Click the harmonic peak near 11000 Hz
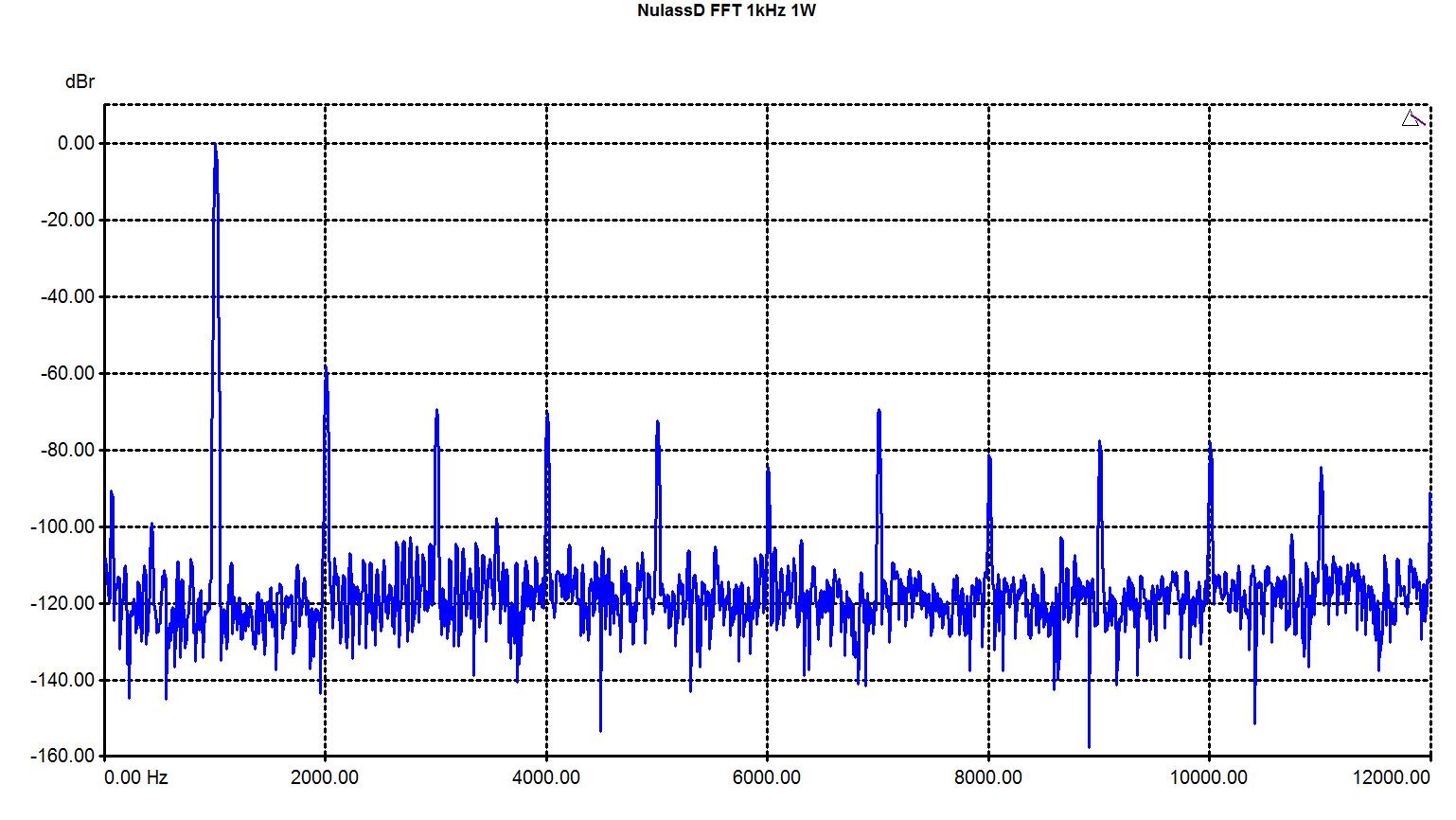This screenshot has height=820, width=1456. pyautogui.click(x=1320, y=469)
